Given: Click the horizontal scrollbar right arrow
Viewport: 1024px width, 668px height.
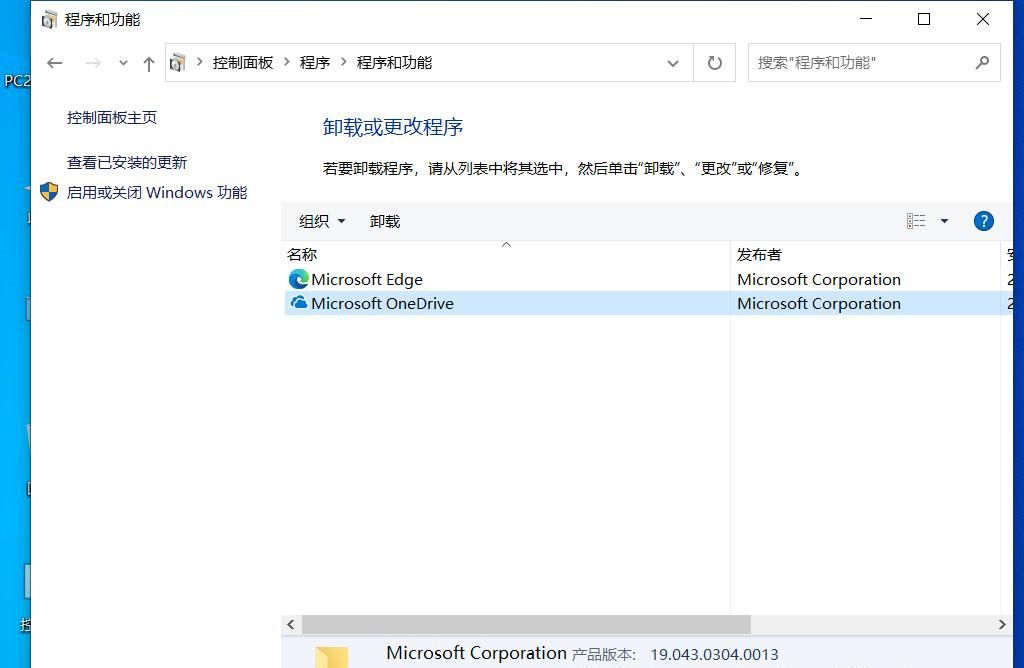Looking at the screenshot, I should (x=1002, y=625).
